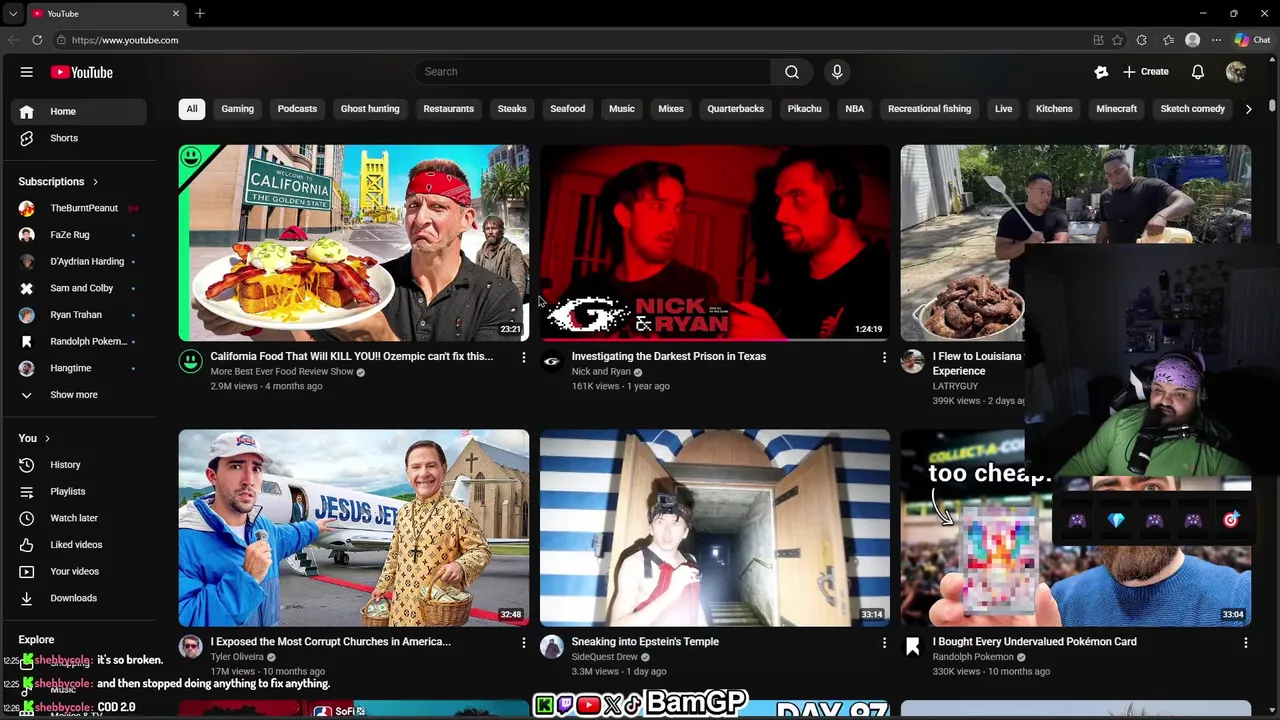The image size is (1280, 720).
Task: Open Watch later list
Action: pyautogui.click(x=78, y=518)
